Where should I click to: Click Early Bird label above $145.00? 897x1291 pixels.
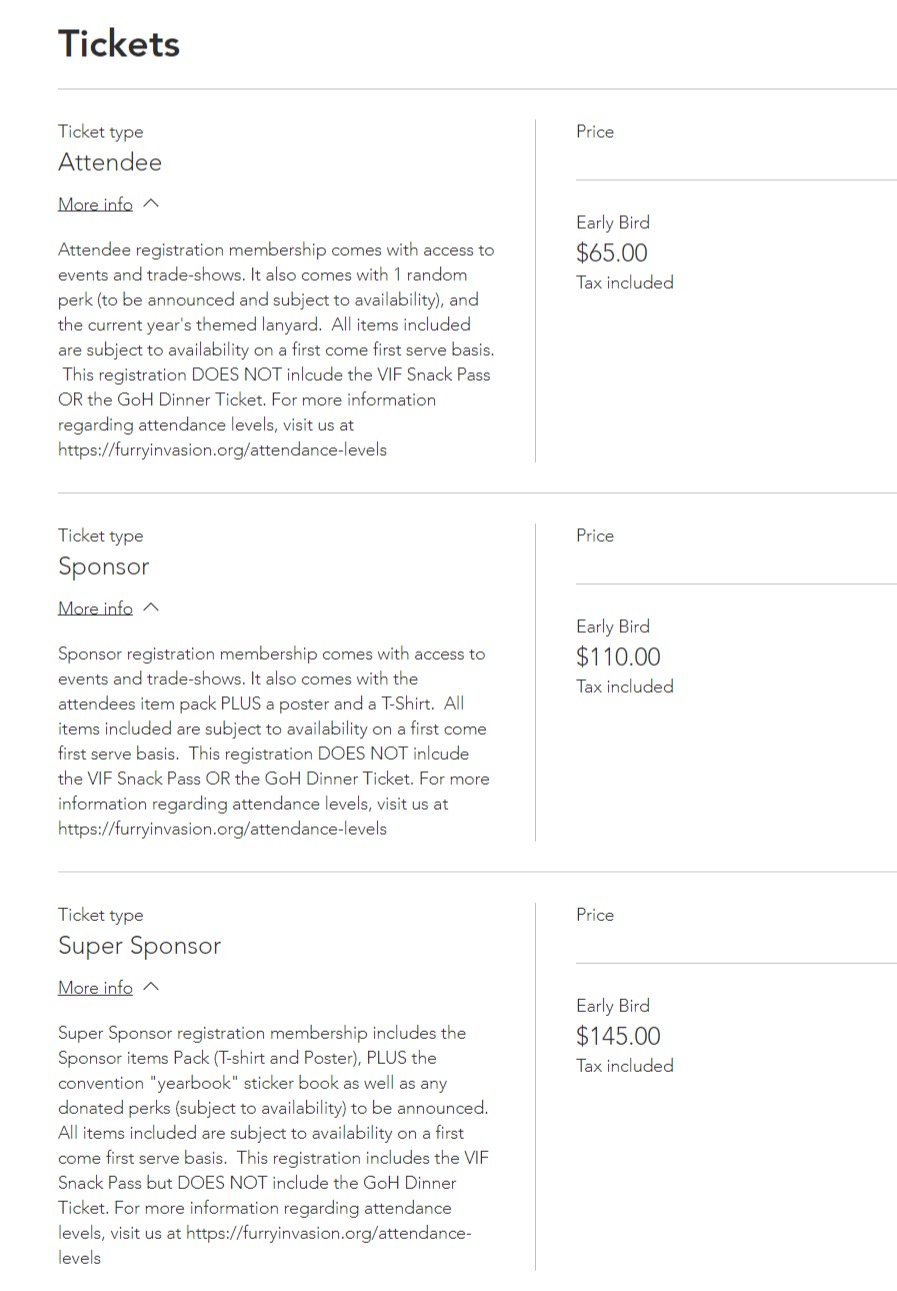click(x=612, y=1006)
